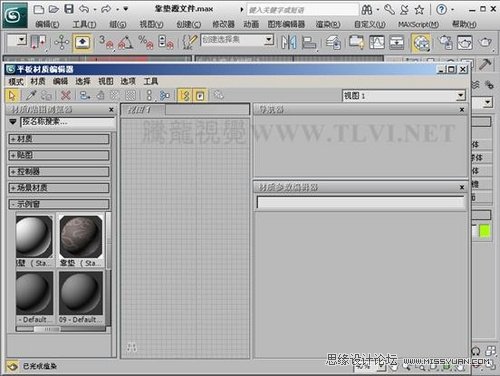
Task: Close the Navigator panel
Action: (462, 110)
